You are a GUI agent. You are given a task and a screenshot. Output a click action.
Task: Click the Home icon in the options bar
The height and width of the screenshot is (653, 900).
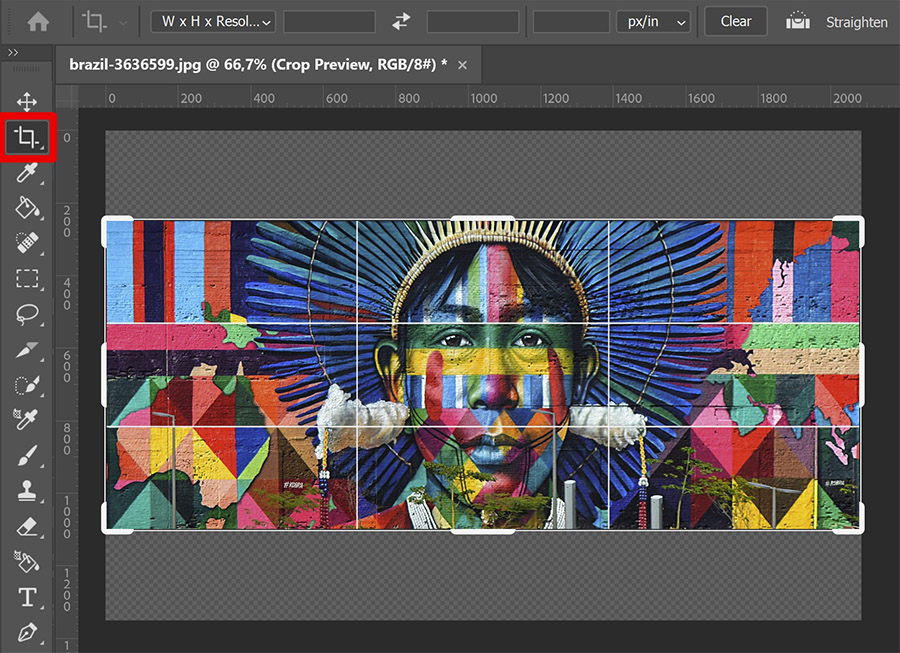tap(38, 22)
